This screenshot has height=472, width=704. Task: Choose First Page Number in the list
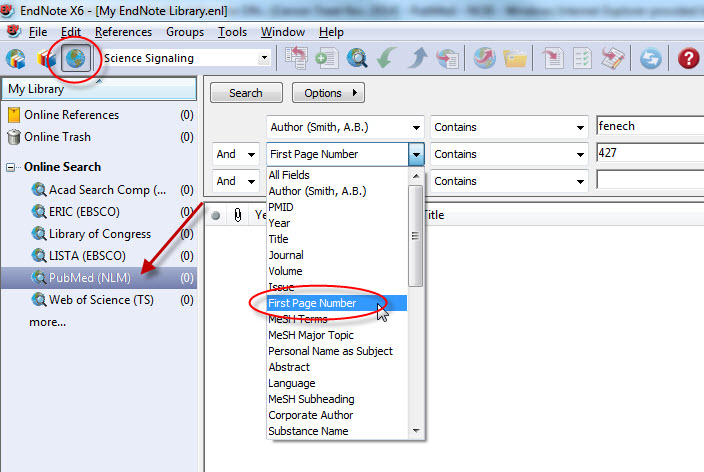(337, 303)
